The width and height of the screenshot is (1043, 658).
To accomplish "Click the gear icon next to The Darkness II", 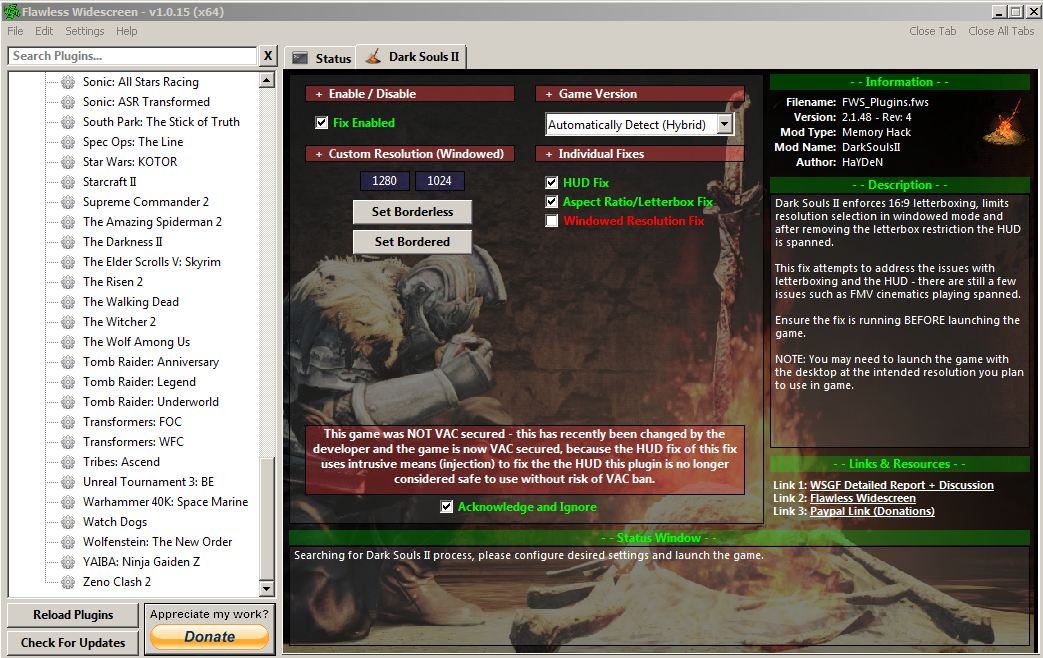I will point(68,242).
